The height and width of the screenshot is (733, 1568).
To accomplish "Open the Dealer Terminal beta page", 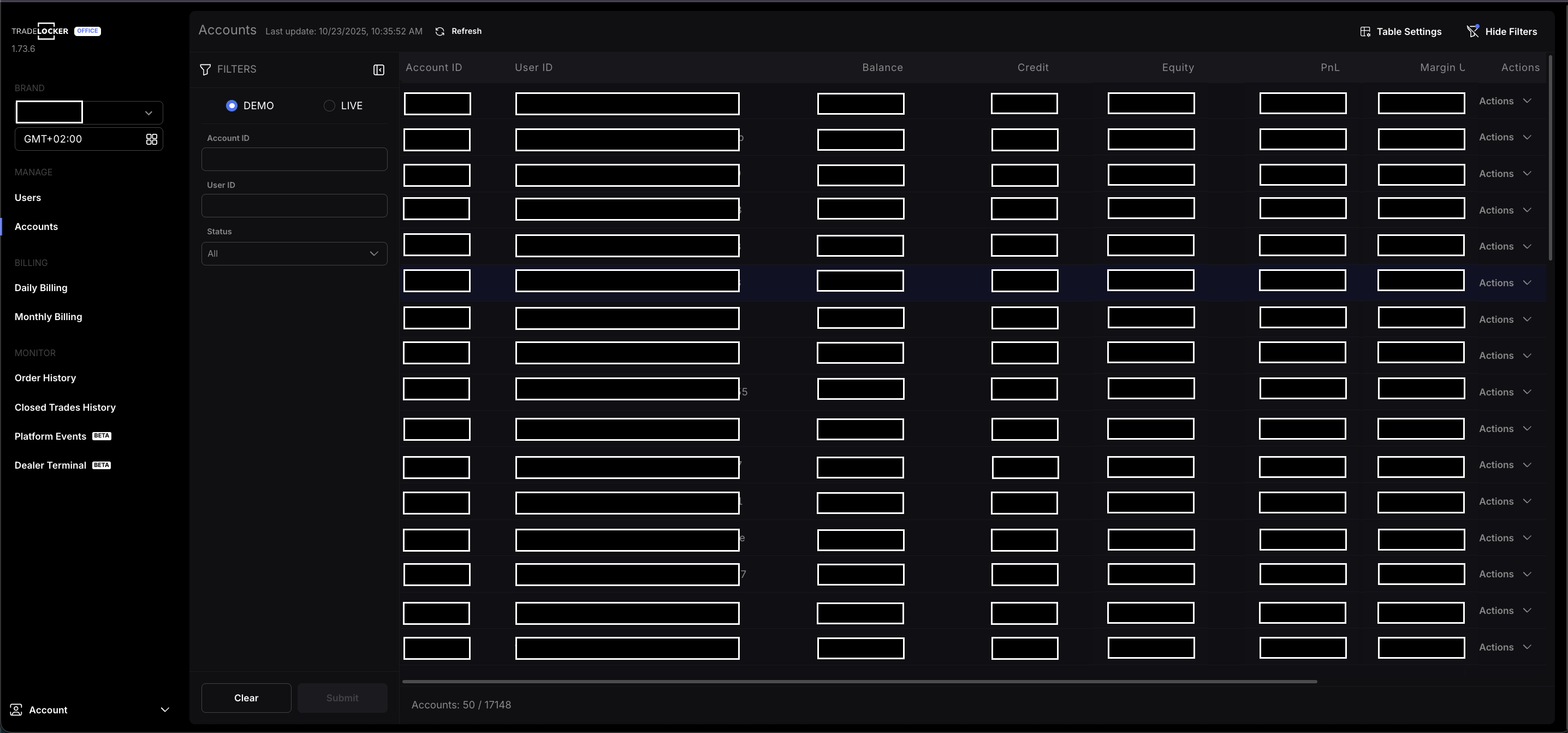I will click(x=51, y=465).
